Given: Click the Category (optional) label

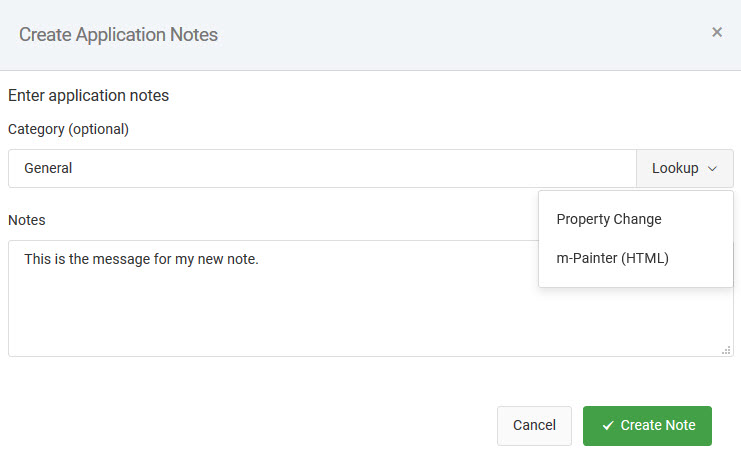Looking at the screenshot, I should [x=69, y=129].
